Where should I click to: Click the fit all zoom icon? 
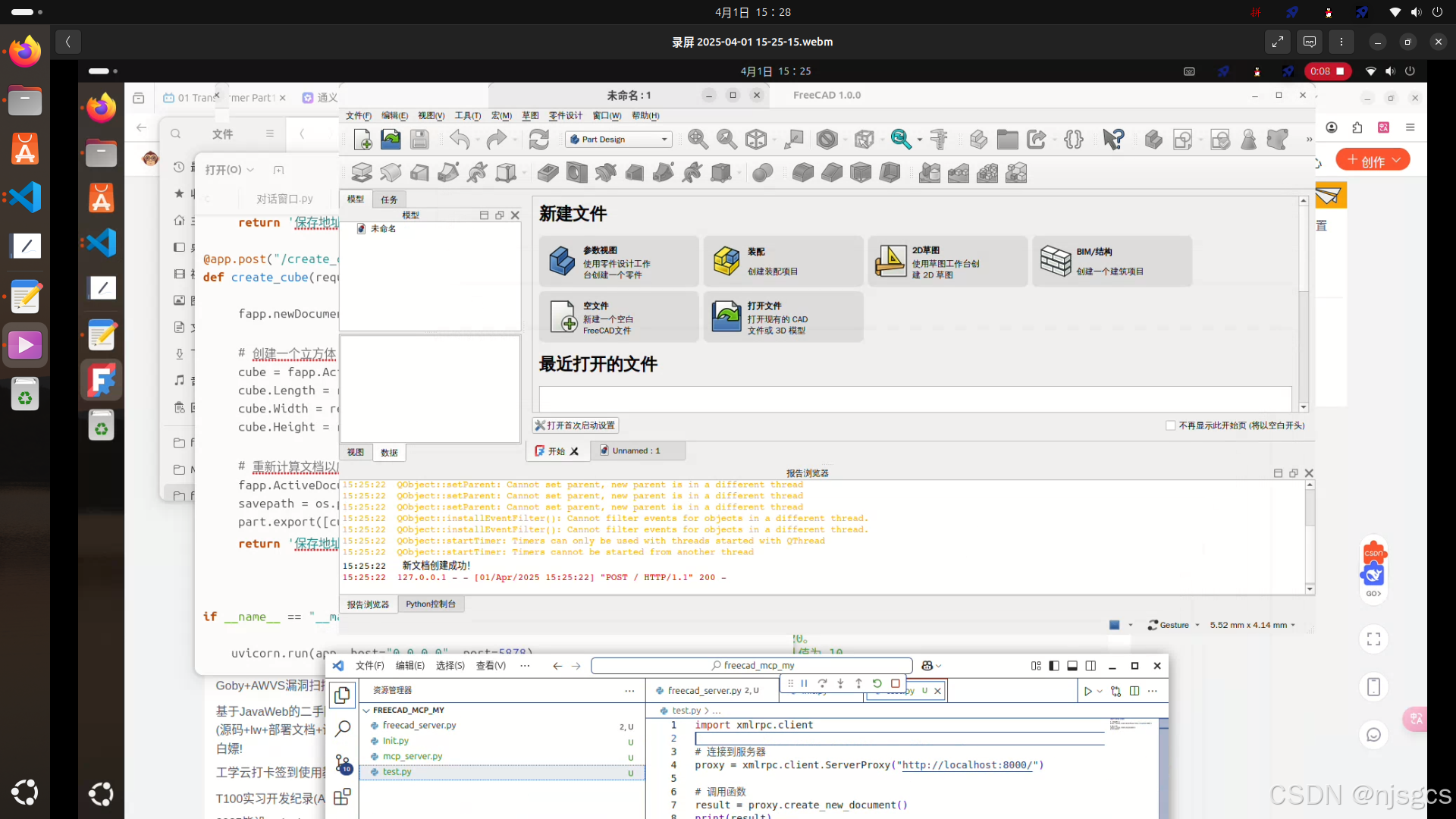click(x=698, y=140)
